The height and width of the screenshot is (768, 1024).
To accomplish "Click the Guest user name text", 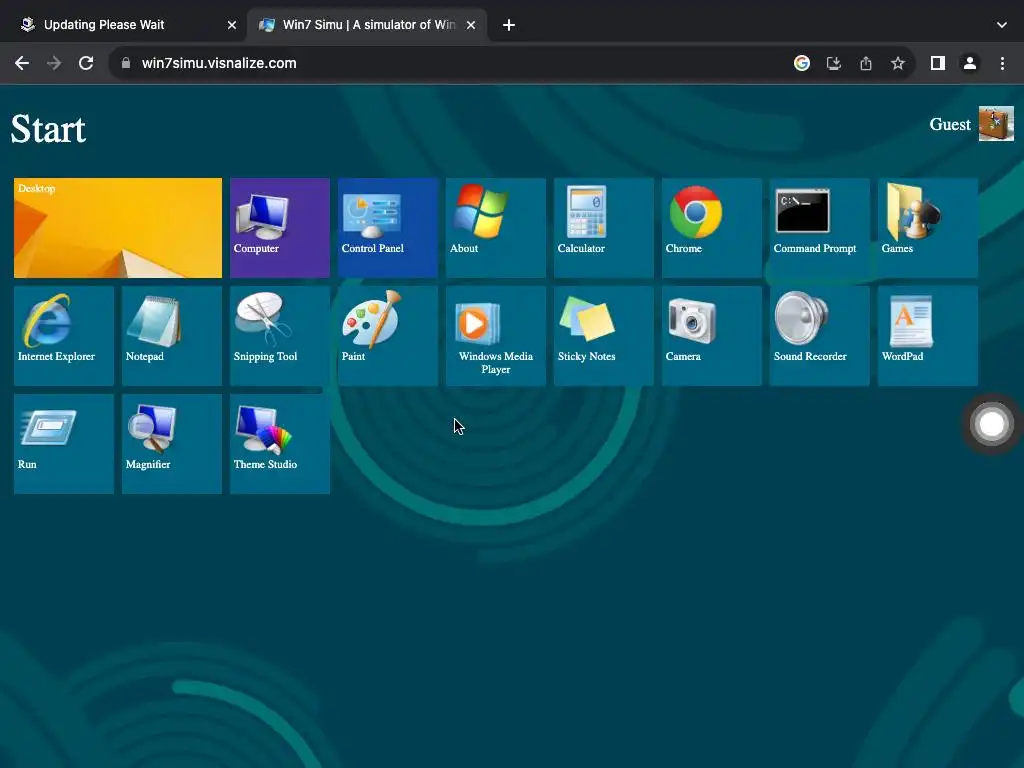I will 950,124.
